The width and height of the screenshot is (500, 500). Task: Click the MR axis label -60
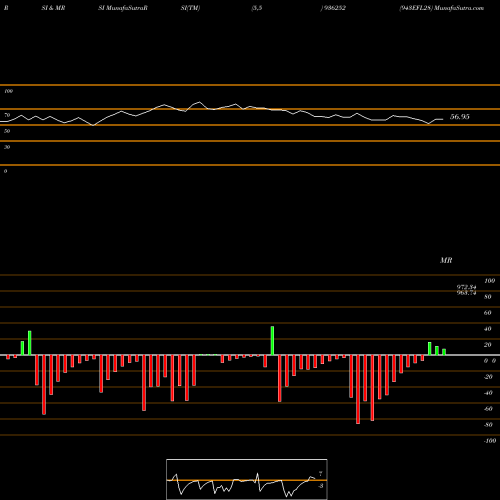click(x=488, y=409)
